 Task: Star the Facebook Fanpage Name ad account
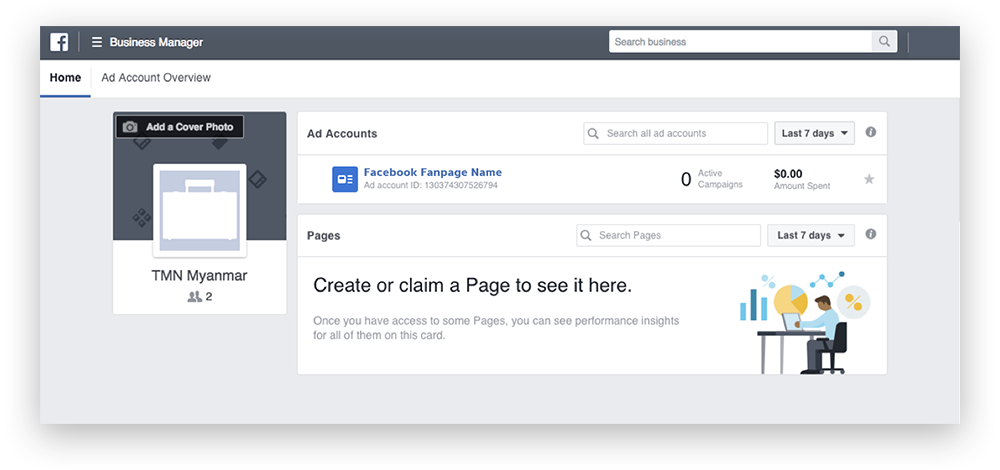pyautogui.click(x=869, y=179)
